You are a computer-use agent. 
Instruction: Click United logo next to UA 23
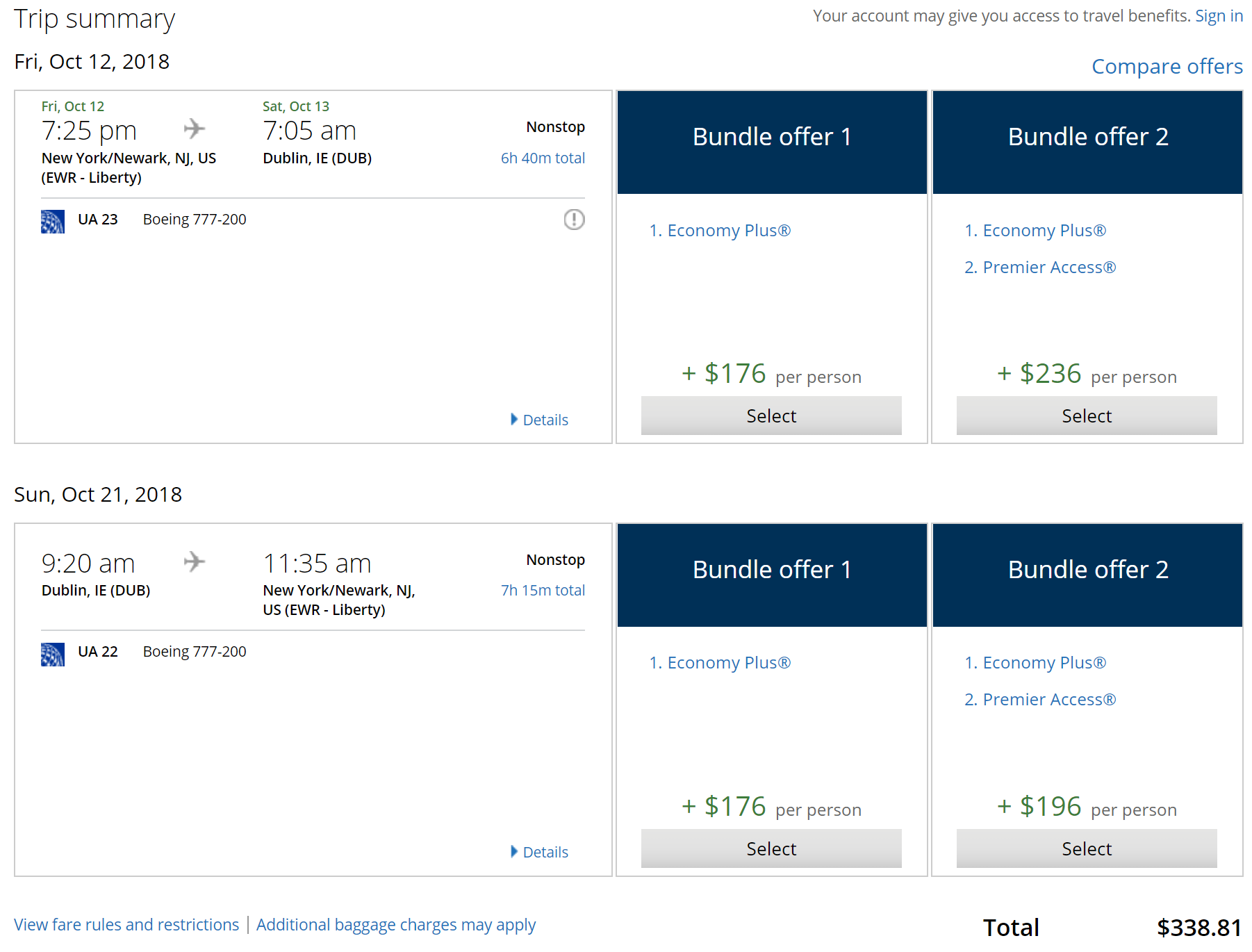tap(53, 221)
